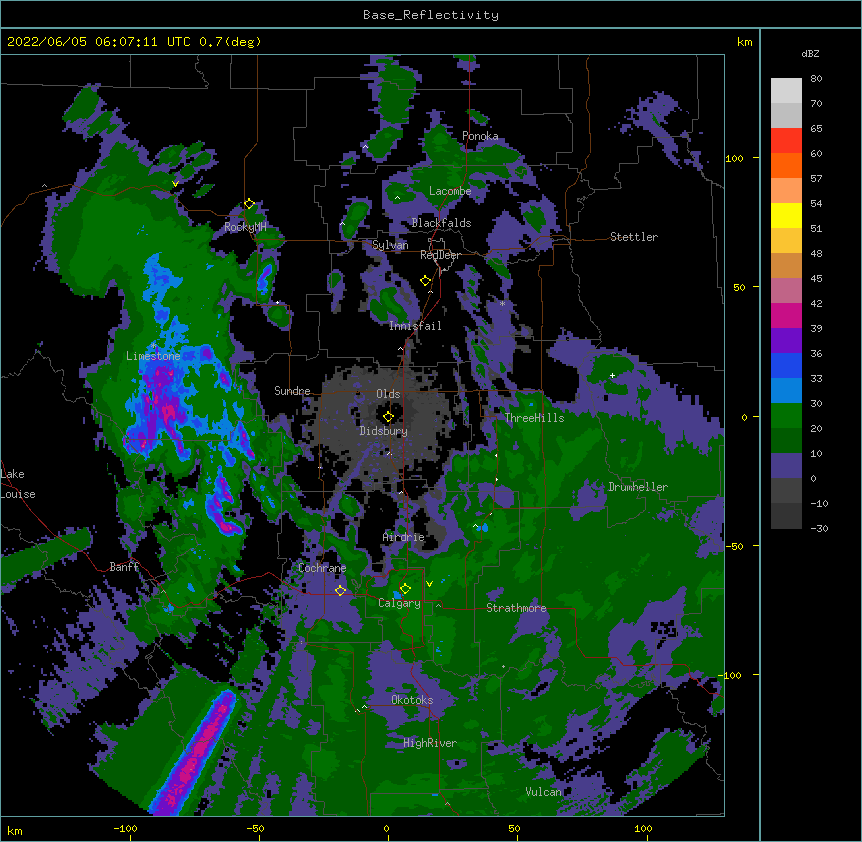
Task: Click the yellow marker right of Cochrane label
Action: pyautogui.click(x=340, y=591)
